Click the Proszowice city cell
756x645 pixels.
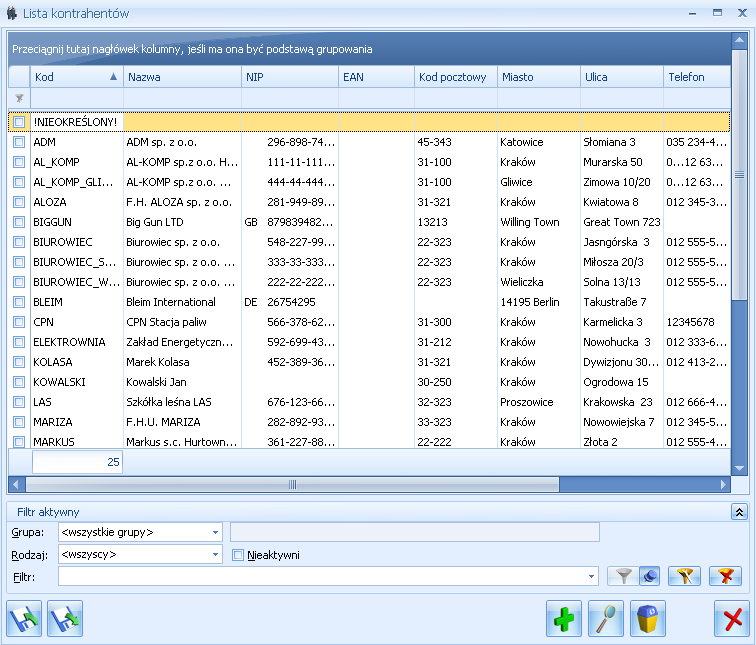[x=539, y=402]
